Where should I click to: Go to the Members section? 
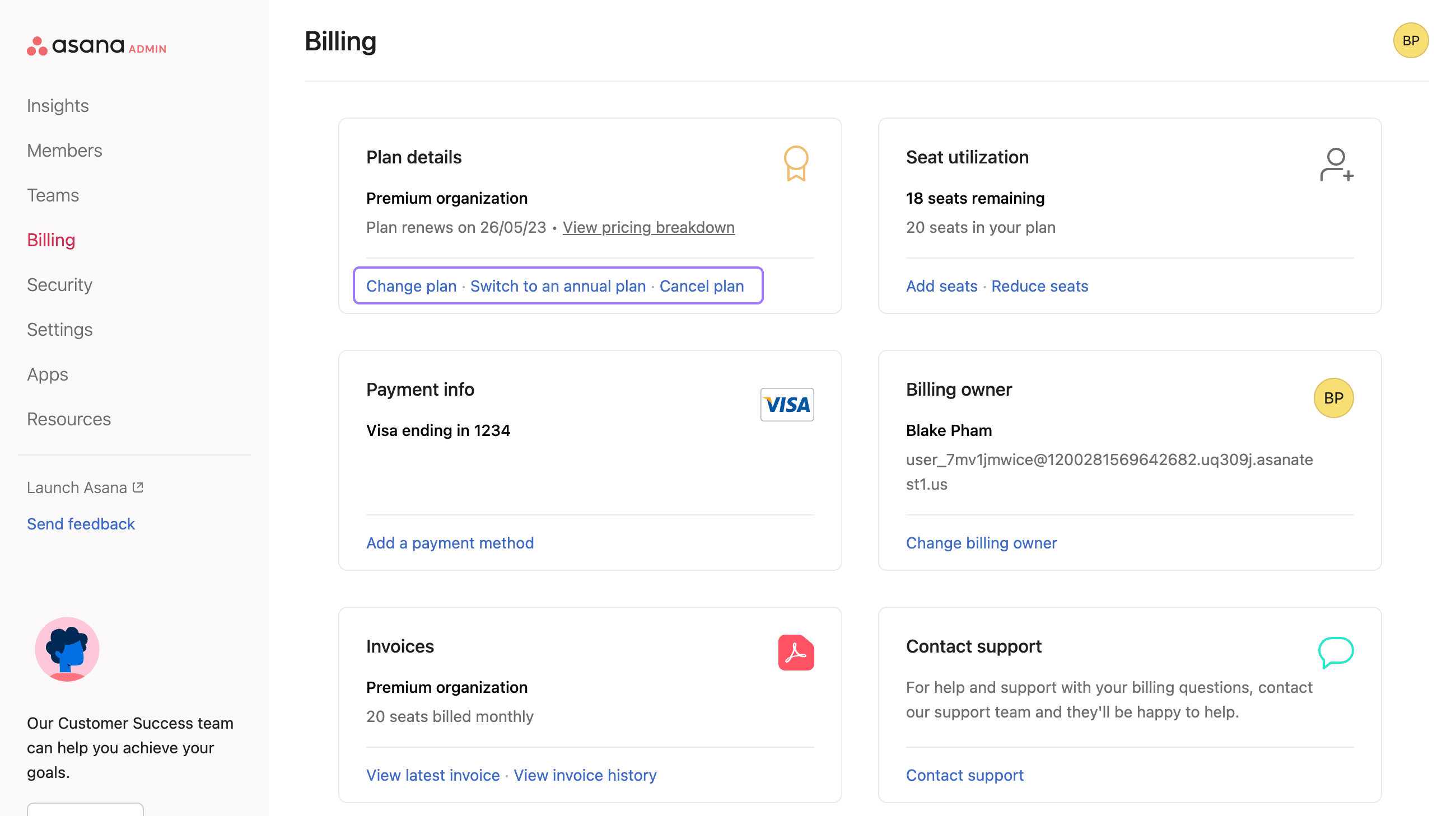click(x=64, y=150)
